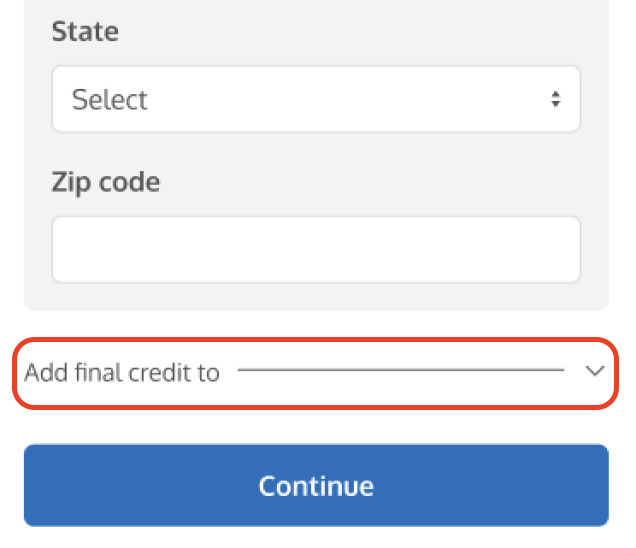Click the divider line in Add final credit row
Image resolution: width=636 pixels, height=548 pixels.
[x=400, y=370]
